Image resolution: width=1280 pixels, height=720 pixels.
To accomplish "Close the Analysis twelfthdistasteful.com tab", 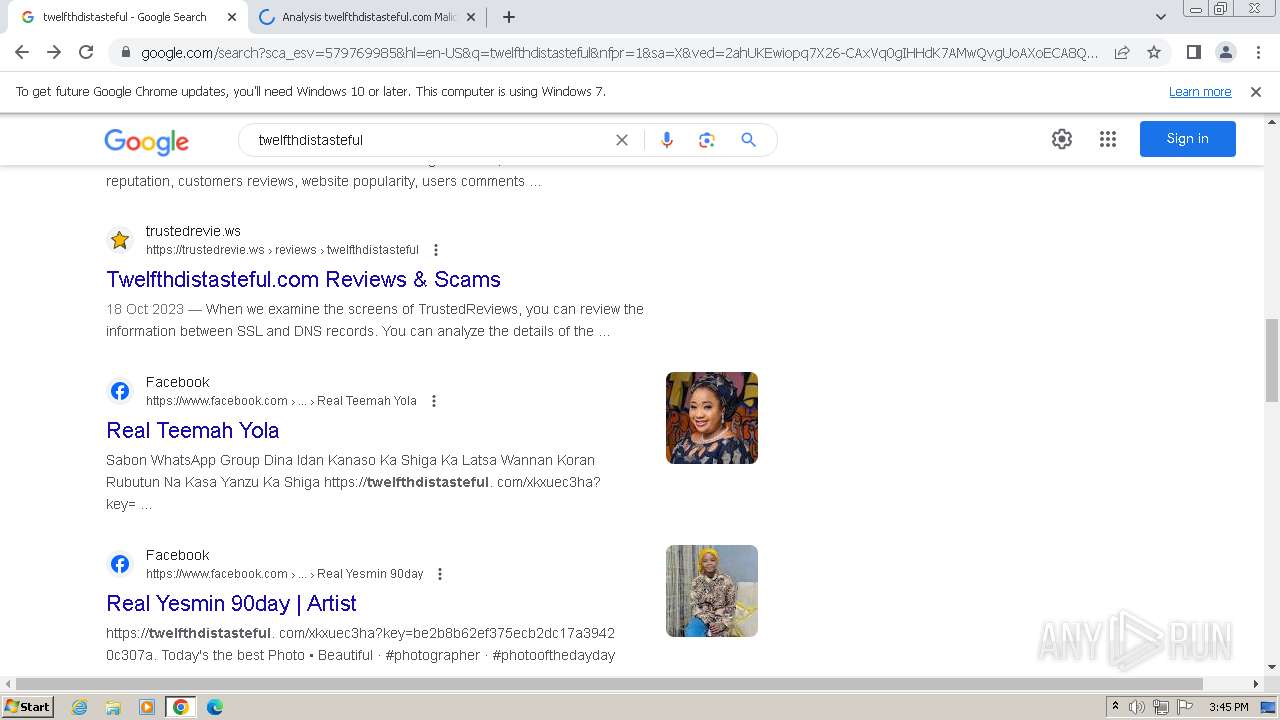I will (x=470, y=17).
